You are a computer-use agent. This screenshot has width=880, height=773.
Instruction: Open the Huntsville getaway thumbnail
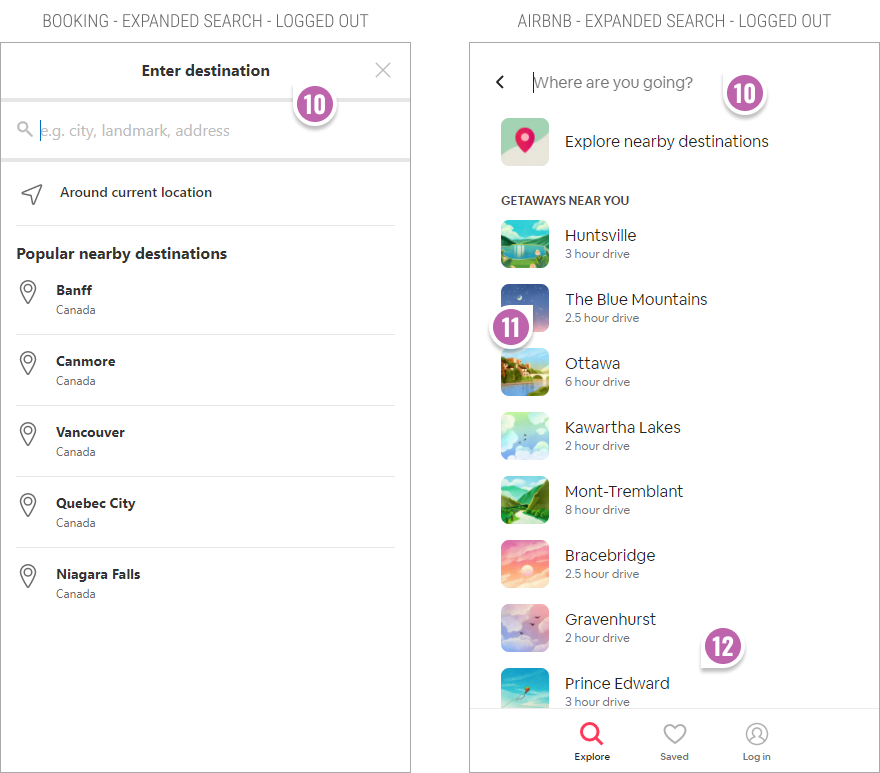coord(525,244)
